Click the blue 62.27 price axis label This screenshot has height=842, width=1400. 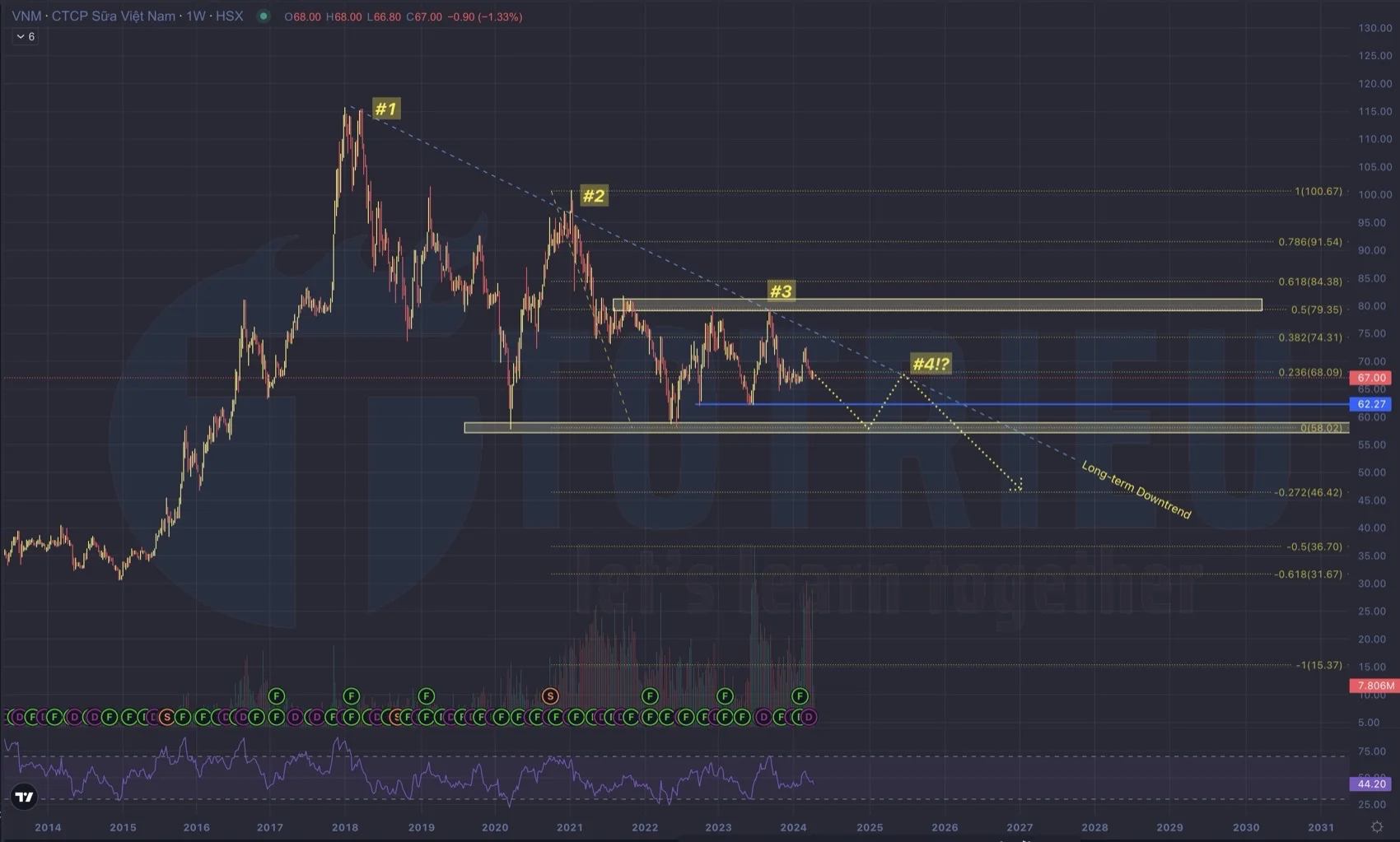coord(1371,404)
